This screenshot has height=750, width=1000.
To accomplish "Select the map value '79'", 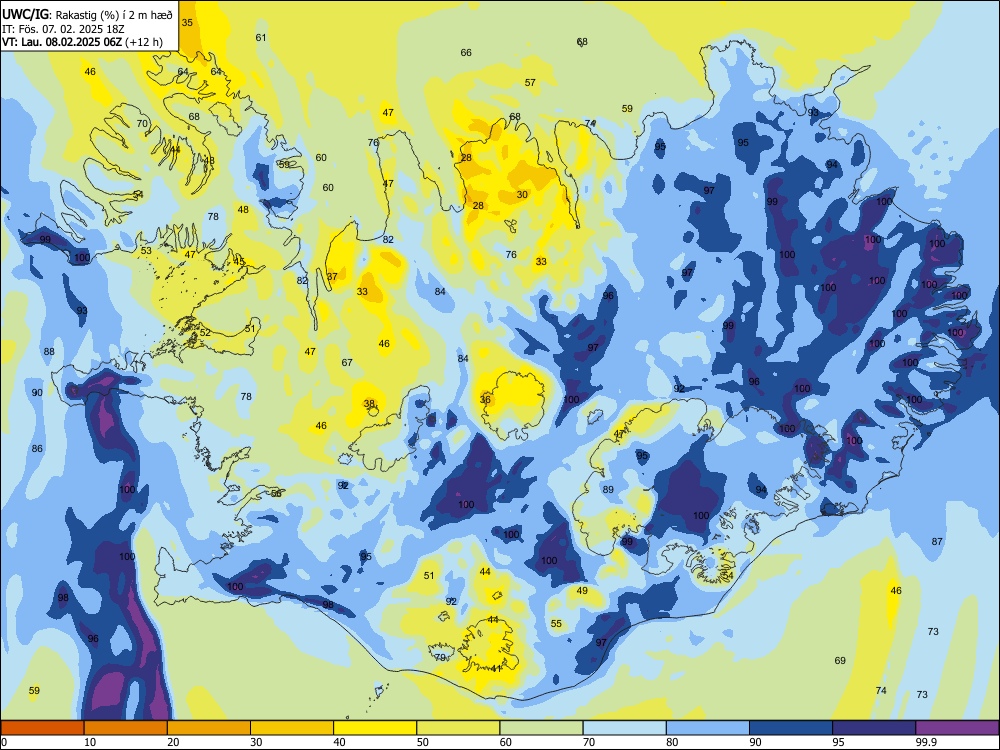I will tap(441, 658).
